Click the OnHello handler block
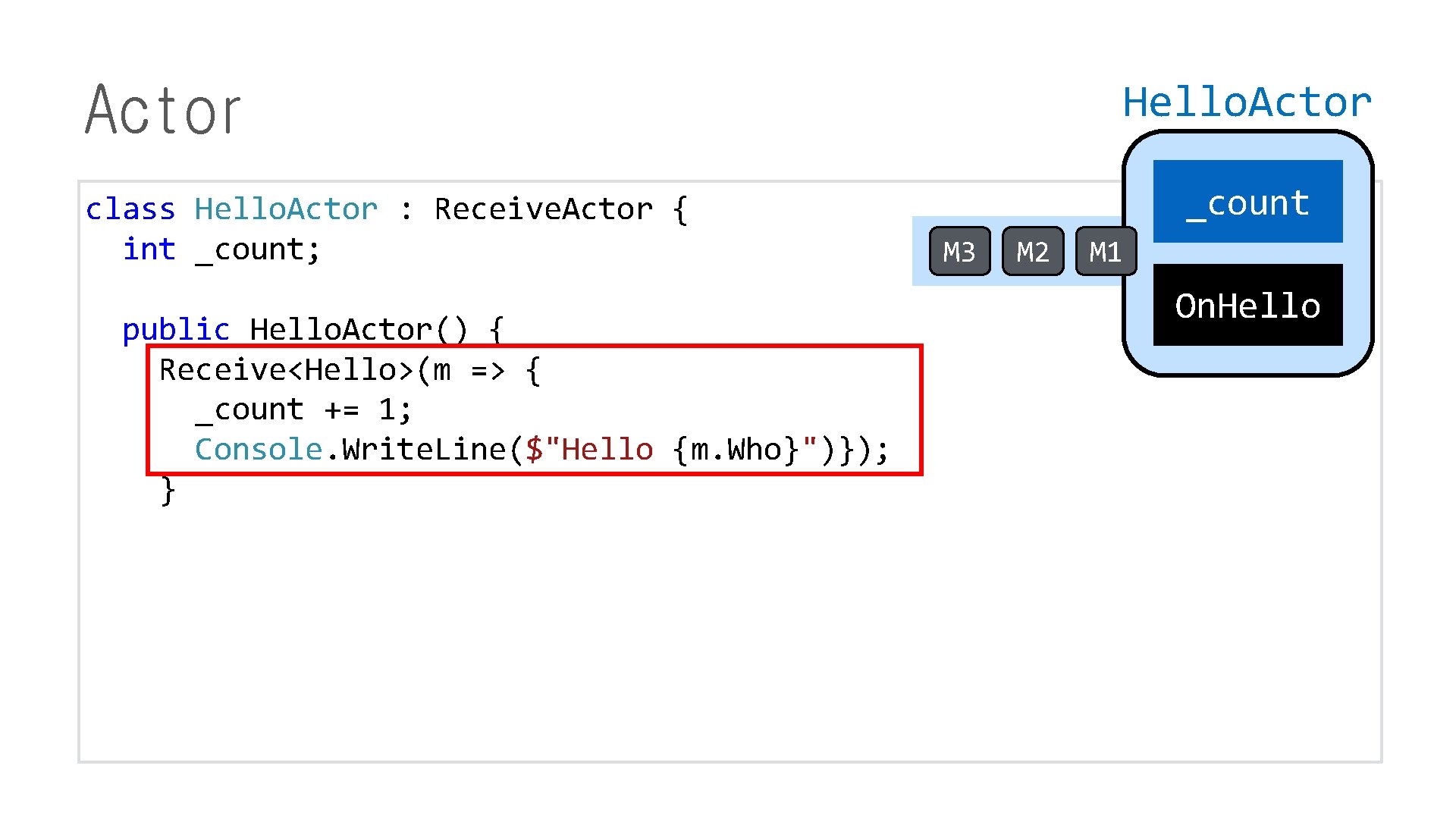Viewport: 1456px width, 819px height. [x=1247, y=306]
